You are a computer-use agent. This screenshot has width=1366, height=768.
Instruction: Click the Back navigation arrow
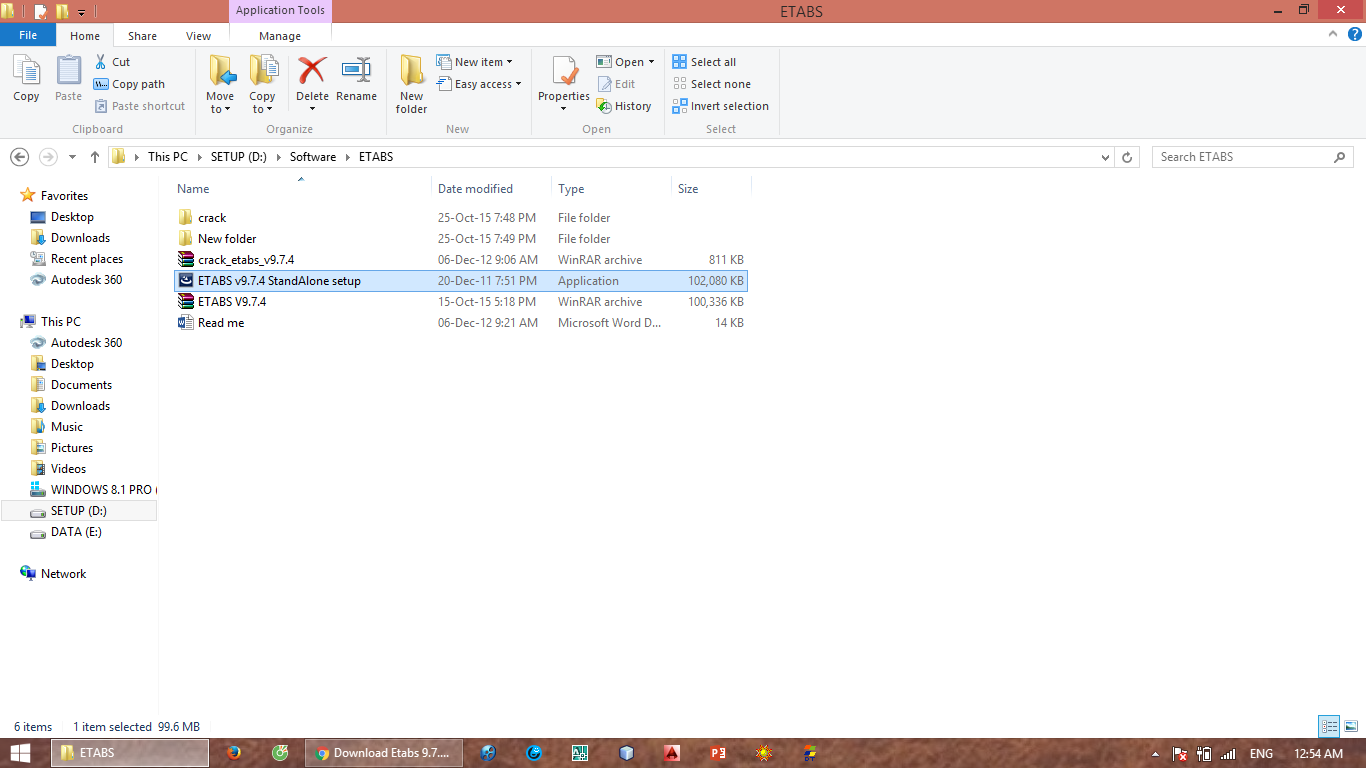tap(20, 157)
